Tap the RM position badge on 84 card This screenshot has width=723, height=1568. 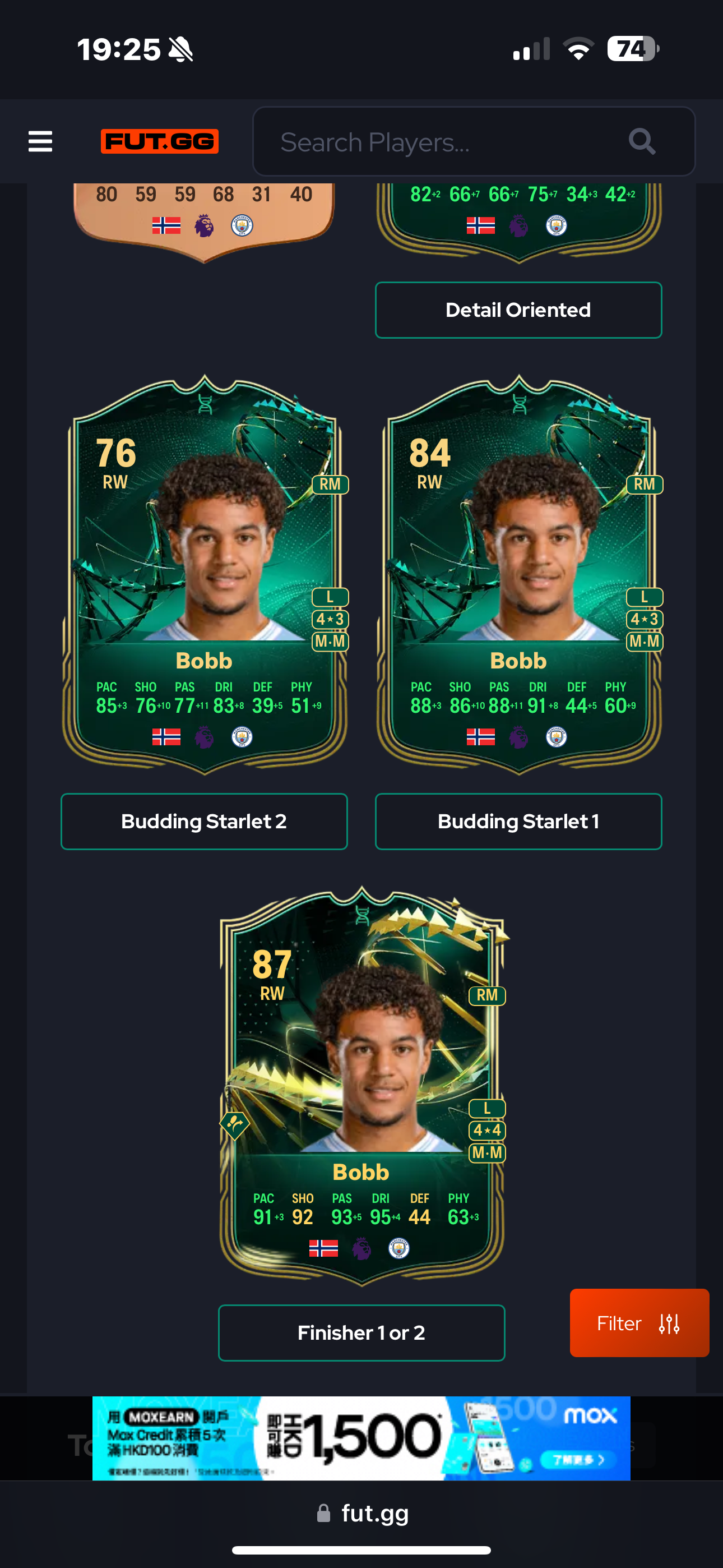pyautogui.click(x=645, y=485)
